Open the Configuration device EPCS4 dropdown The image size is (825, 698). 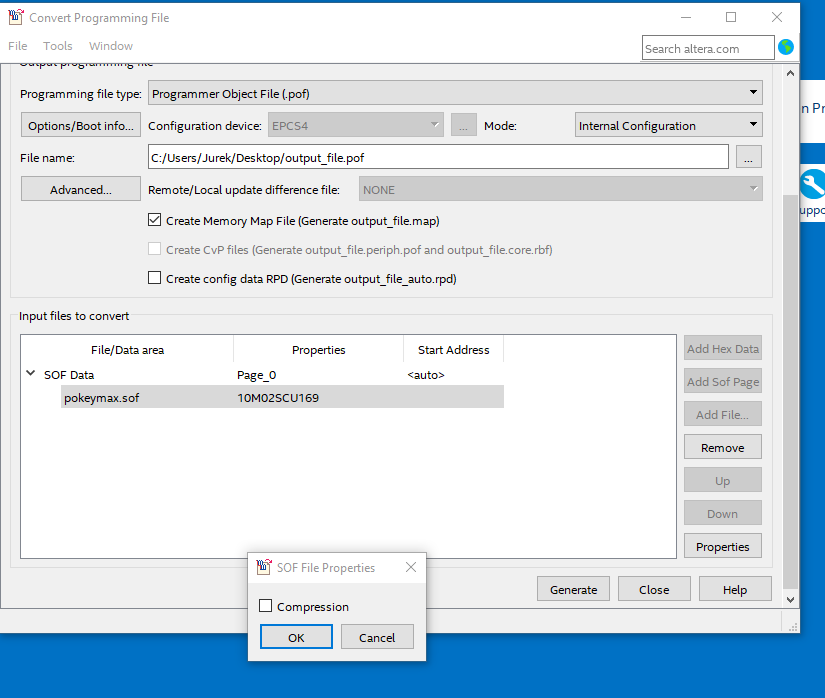coord(356,125)
